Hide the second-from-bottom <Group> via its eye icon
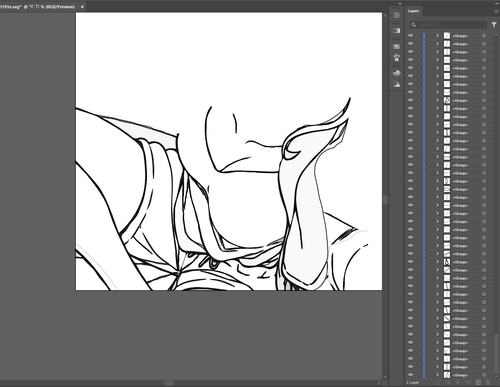Screen dimensions: 500x387 (x=411, y=367)
